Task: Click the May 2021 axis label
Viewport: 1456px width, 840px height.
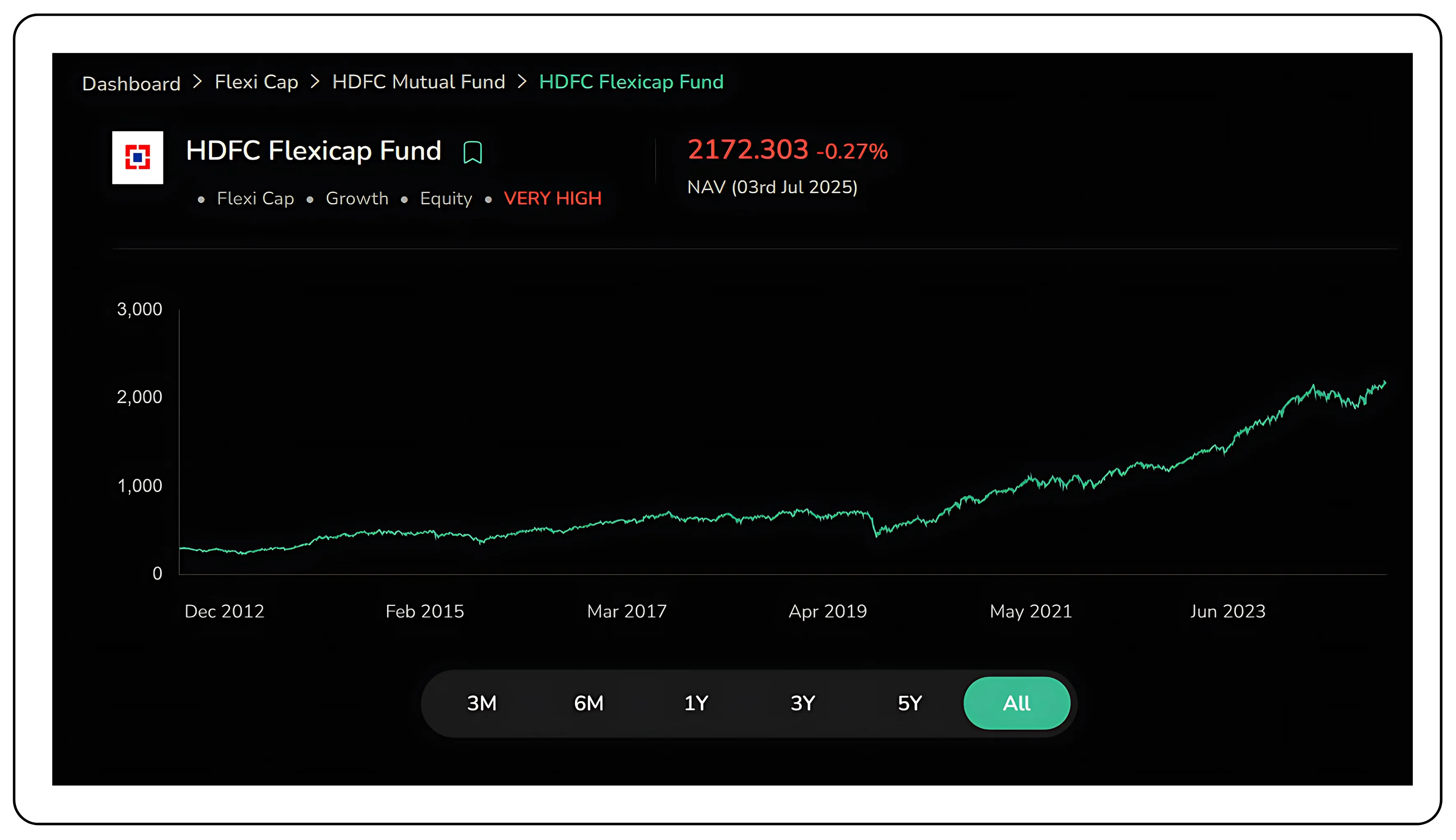Action: (x=1031, y=612)
